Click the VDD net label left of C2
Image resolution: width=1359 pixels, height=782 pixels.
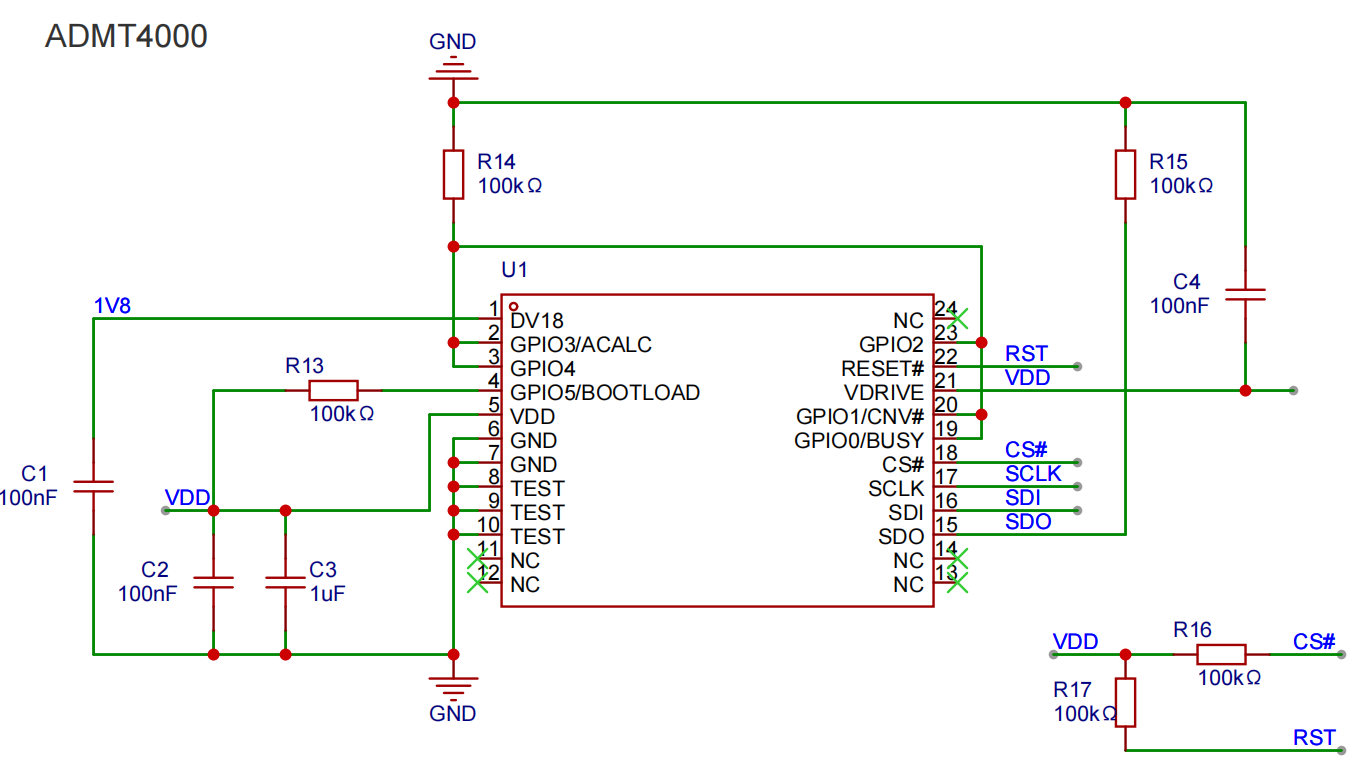pos(188,497)
